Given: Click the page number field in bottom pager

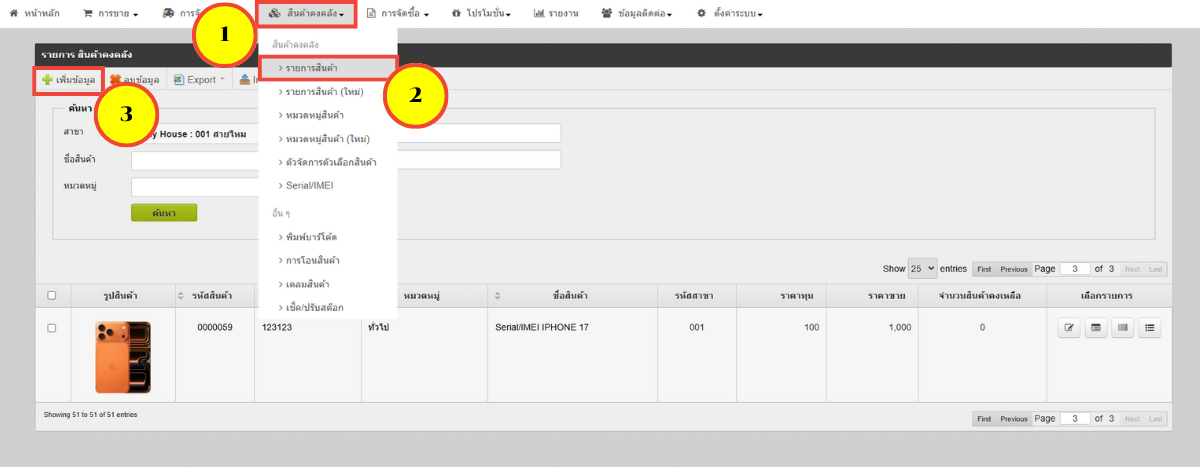Looking at the screenshot, I should [1075, 419].
